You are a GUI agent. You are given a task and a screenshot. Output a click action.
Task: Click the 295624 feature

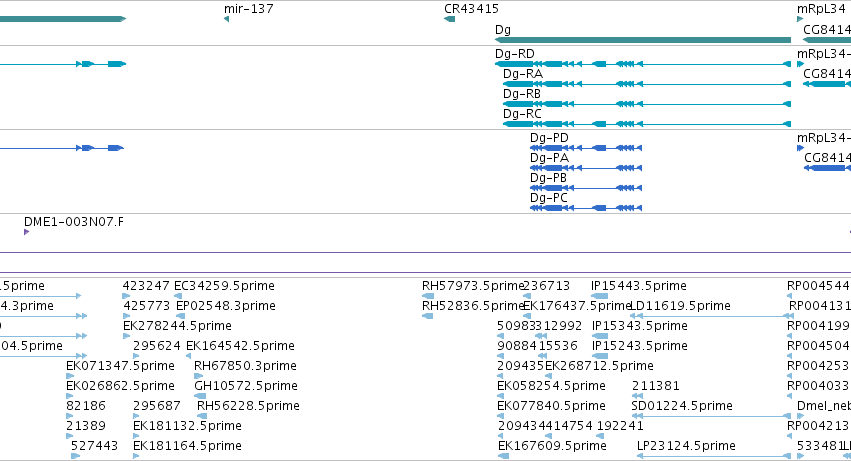pyautogui.click(x=136, y=356)
